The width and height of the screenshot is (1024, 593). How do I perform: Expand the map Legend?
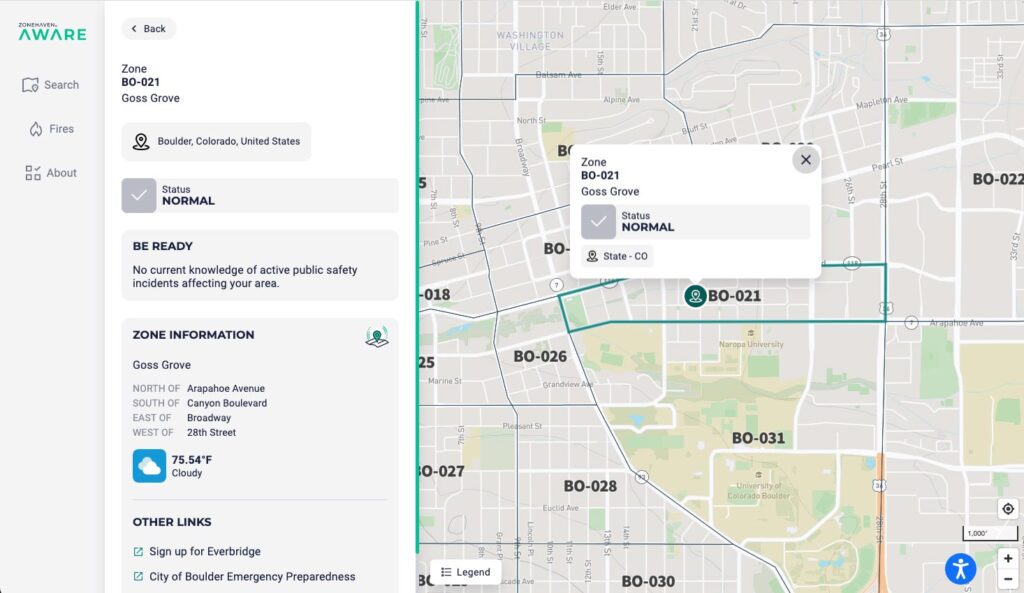pos(466,572)
